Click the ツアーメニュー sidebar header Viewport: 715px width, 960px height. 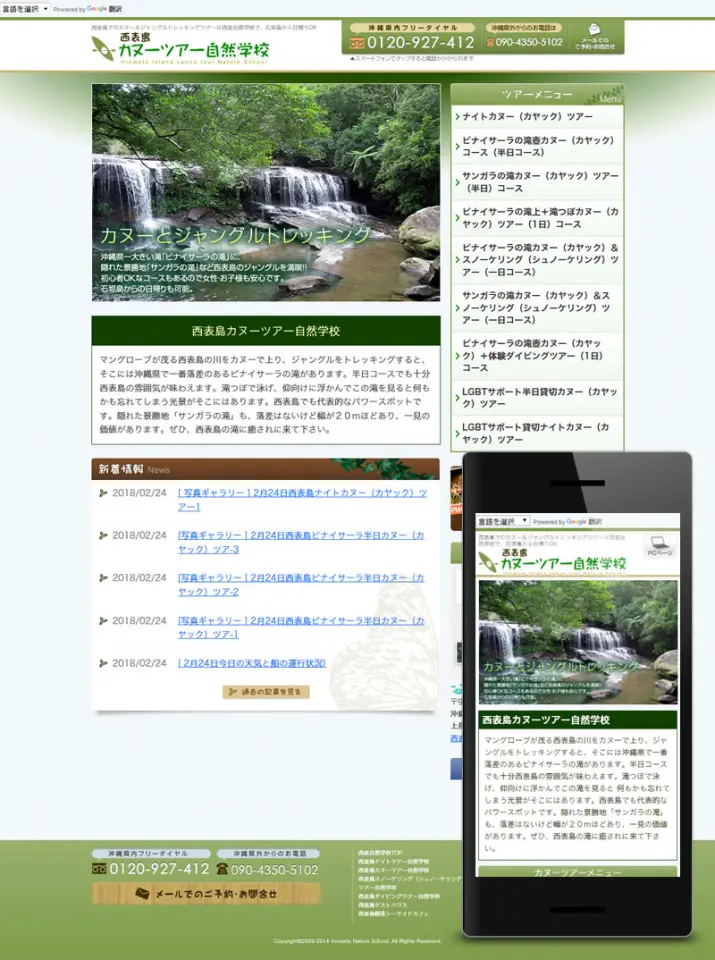pos(537,94)
